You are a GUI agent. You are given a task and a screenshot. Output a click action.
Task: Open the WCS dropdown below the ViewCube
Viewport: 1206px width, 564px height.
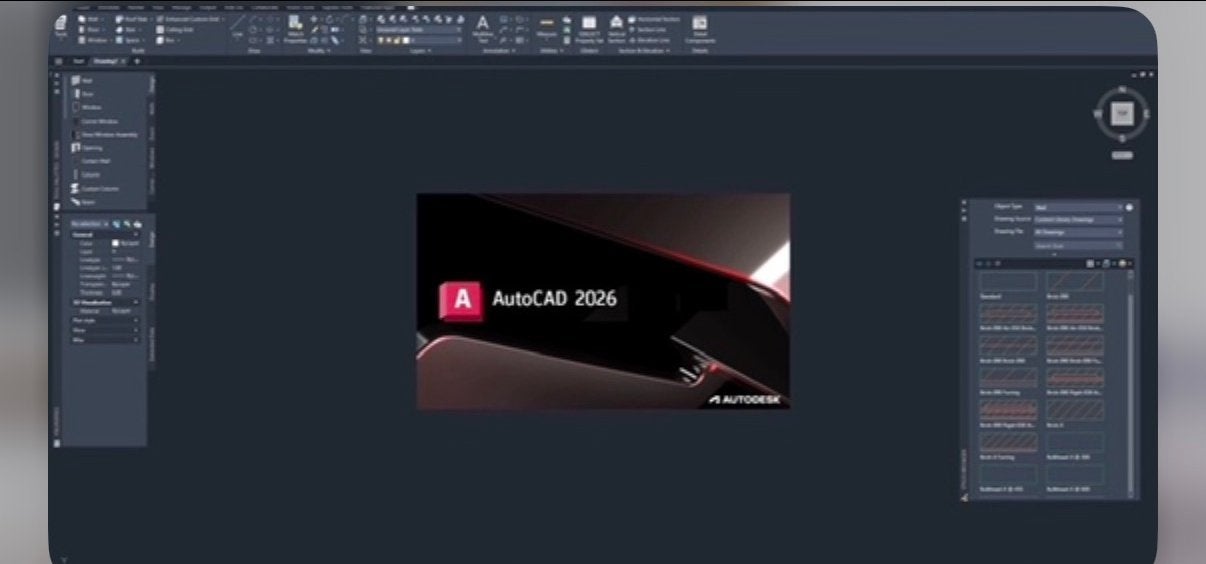point(1122,155)
